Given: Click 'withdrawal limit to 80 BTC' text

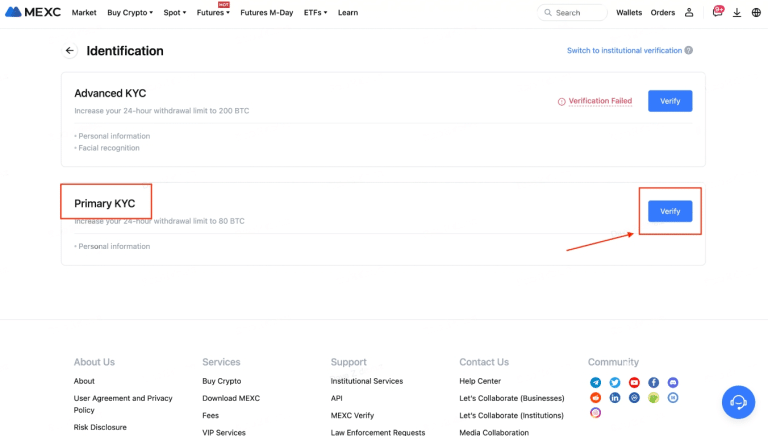Looking at the screenshot, I should 199,221.
